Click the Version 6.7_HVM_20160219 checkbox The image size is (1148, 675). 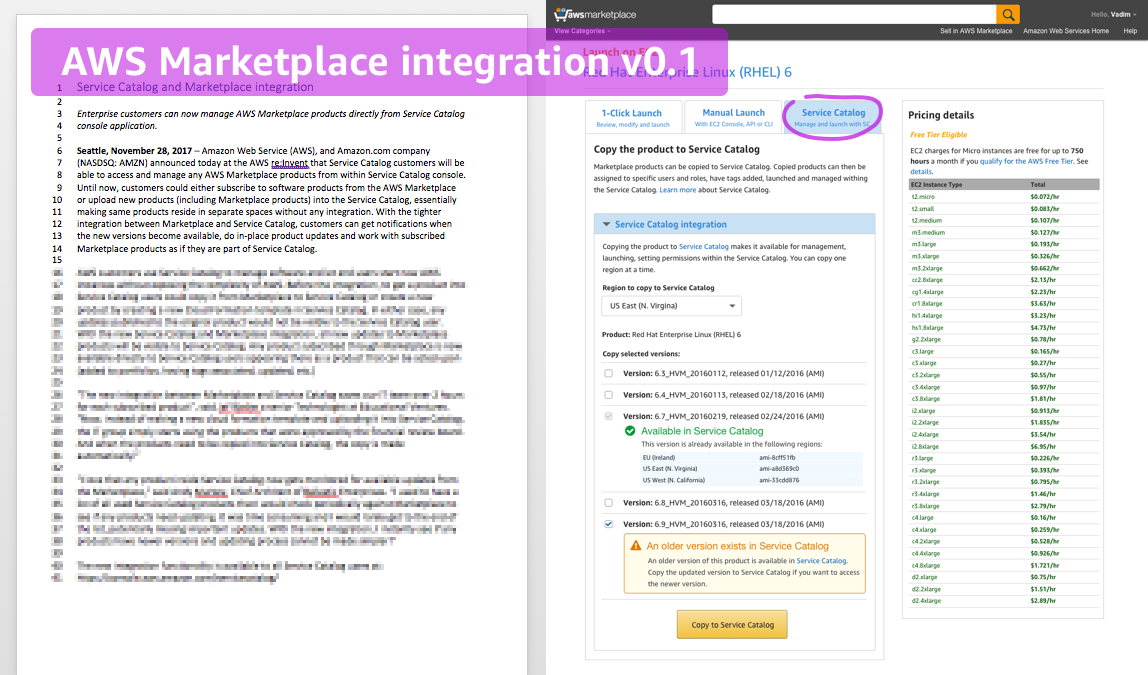pyautogui.click(x=608, y=416)
